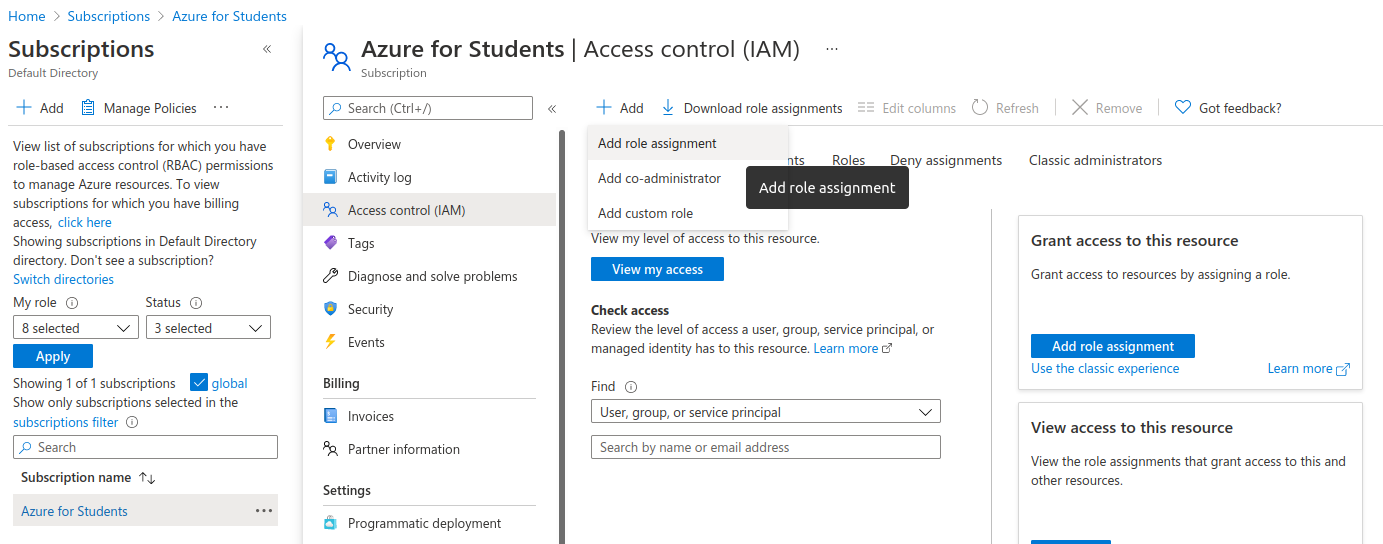Click Add role assignment button in Grant access card

pos(1113,346)
